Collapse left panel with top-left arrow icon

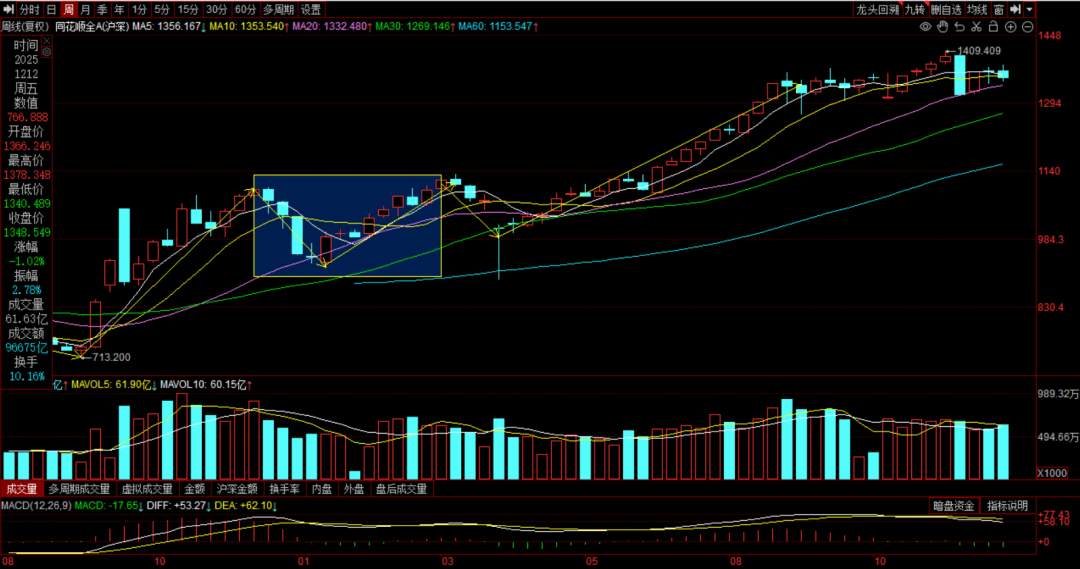point(8,9)
